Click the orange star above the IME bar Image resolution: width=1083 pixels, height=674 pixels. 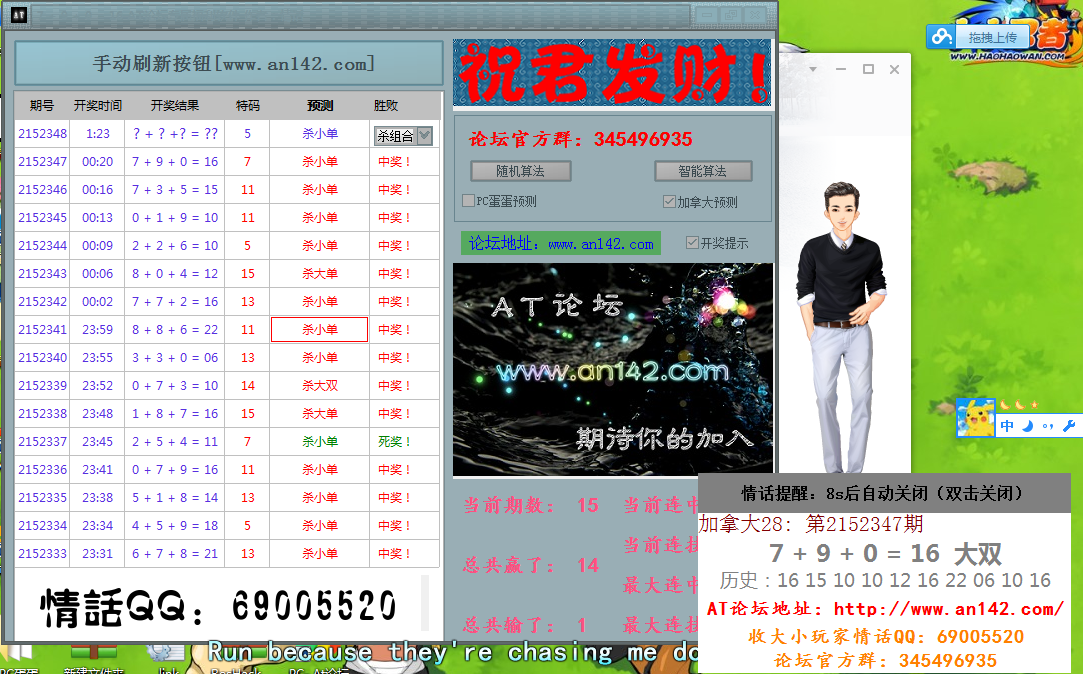coord(1035,405)
